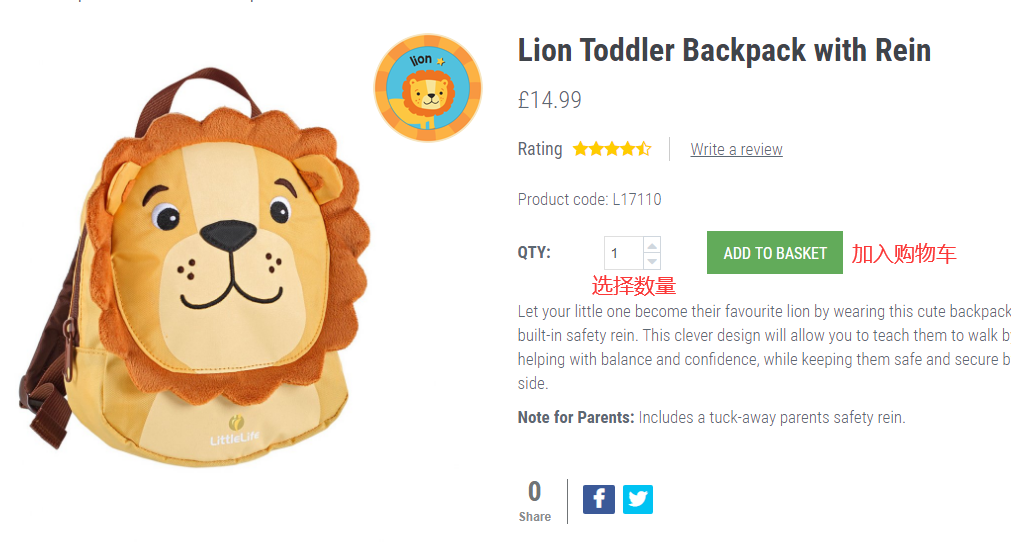Open the Write a review link
The image size is (1011, 542).
click(736, 149)
